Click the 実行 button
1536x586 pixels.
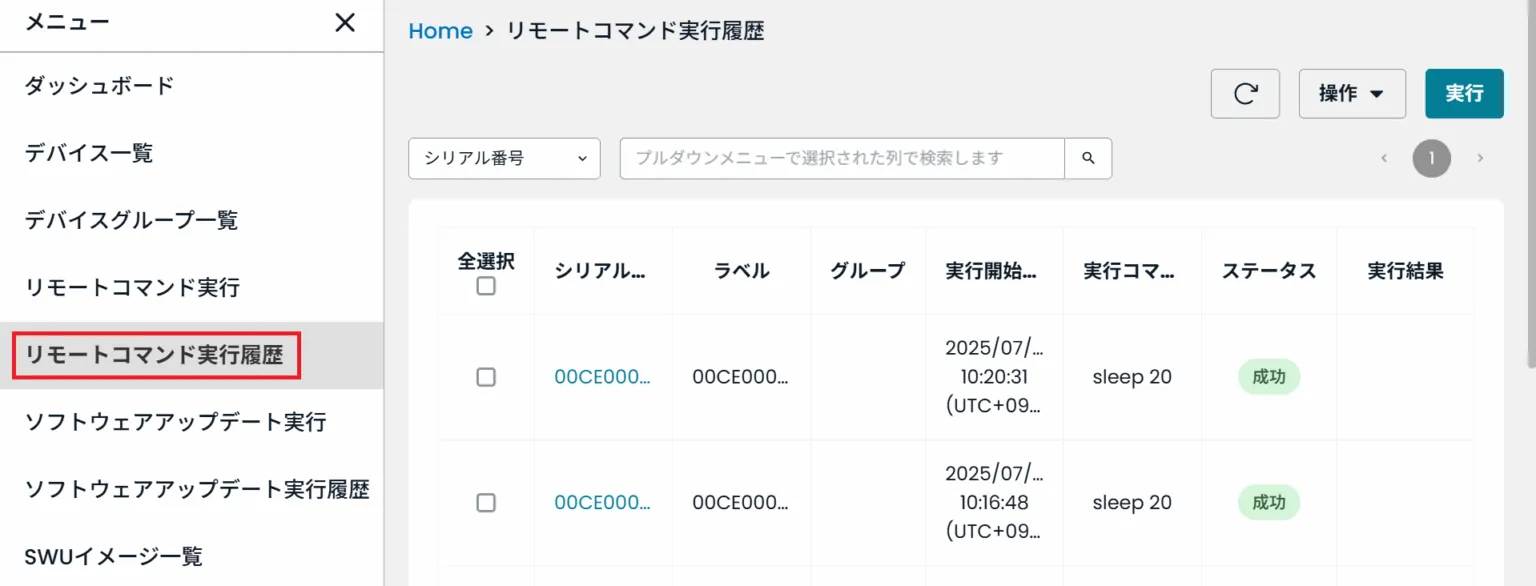[x=1464, y=93]
